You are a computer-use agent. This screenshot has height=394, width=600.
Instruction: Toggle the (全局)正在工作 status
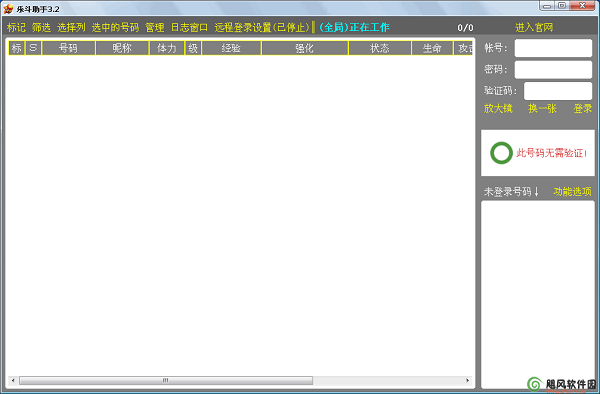354,28
